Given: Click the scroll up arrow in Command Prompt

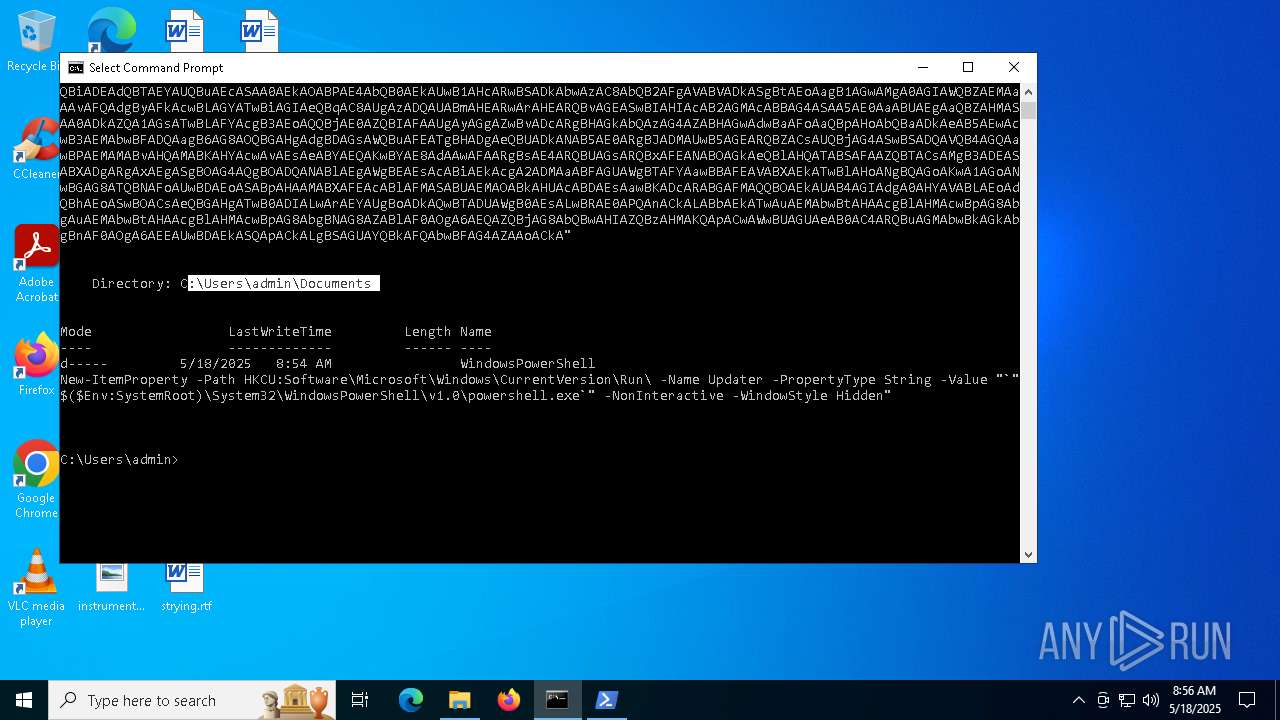Looking at the screenshot, I should pos(1028,92).
